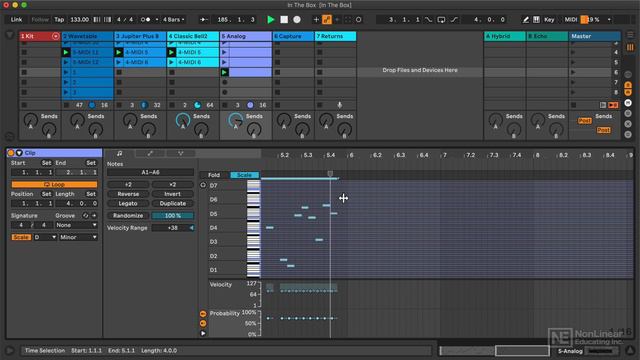
Task: Select the A Hybrid return track header
Action: pos(504,36)
